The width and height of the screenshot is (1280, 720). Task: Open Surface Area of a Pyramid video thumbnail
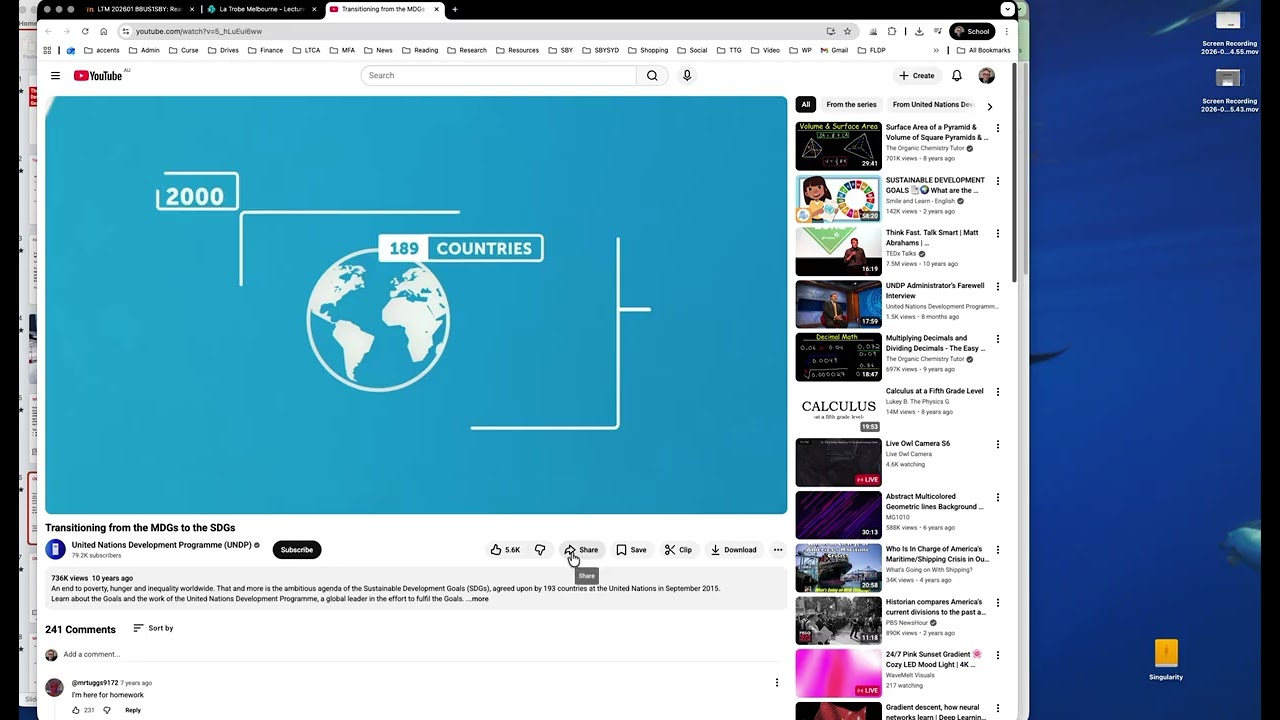838,146
